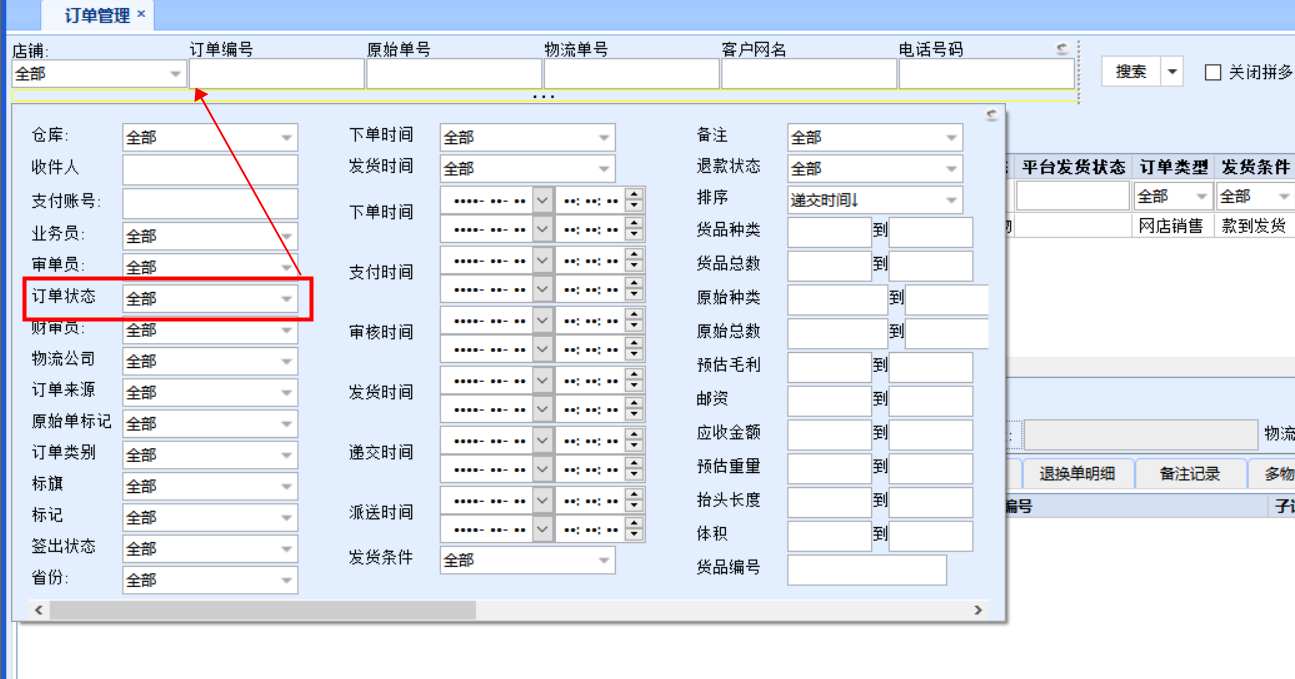Click the horizontal scrollbar thumb in the filter panel
This screenshot has width=1295, height=679.
click(262, 610)
